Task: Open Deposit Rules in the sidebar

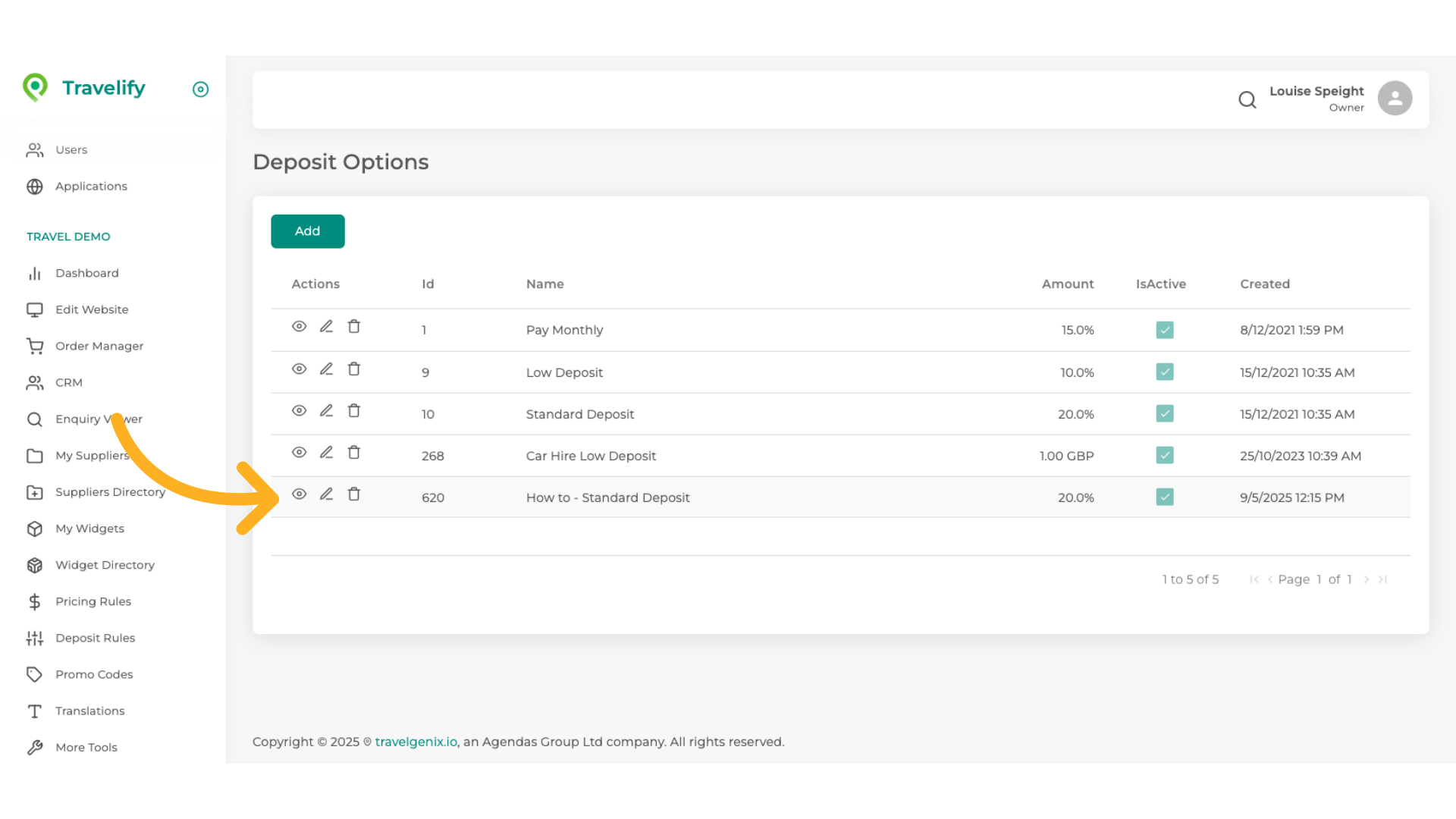Action: click(x=95, y=638)
